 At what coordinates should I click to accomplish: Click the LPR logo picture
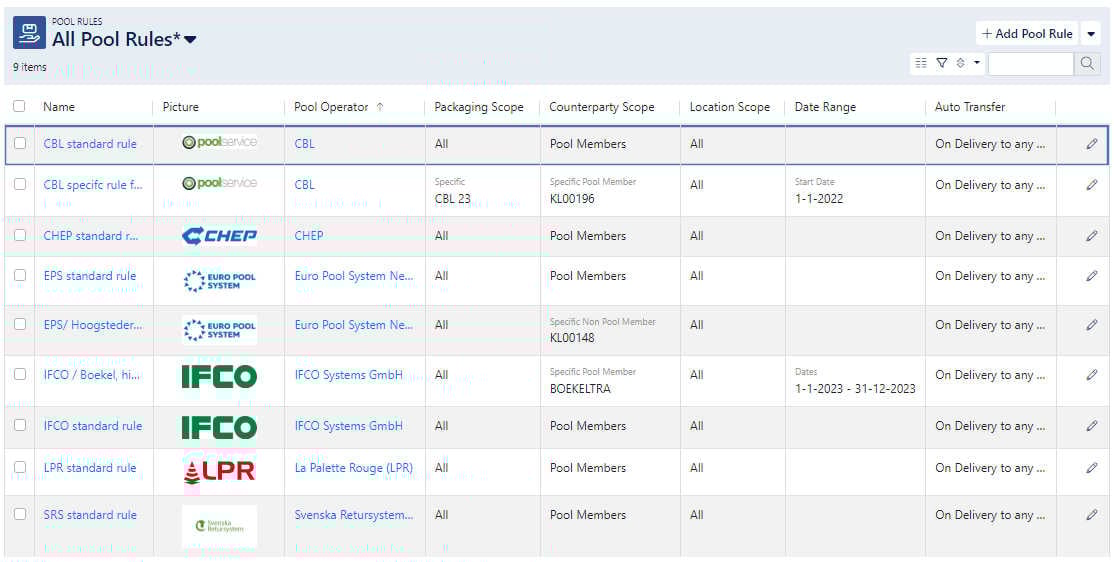tap(220, 470)
